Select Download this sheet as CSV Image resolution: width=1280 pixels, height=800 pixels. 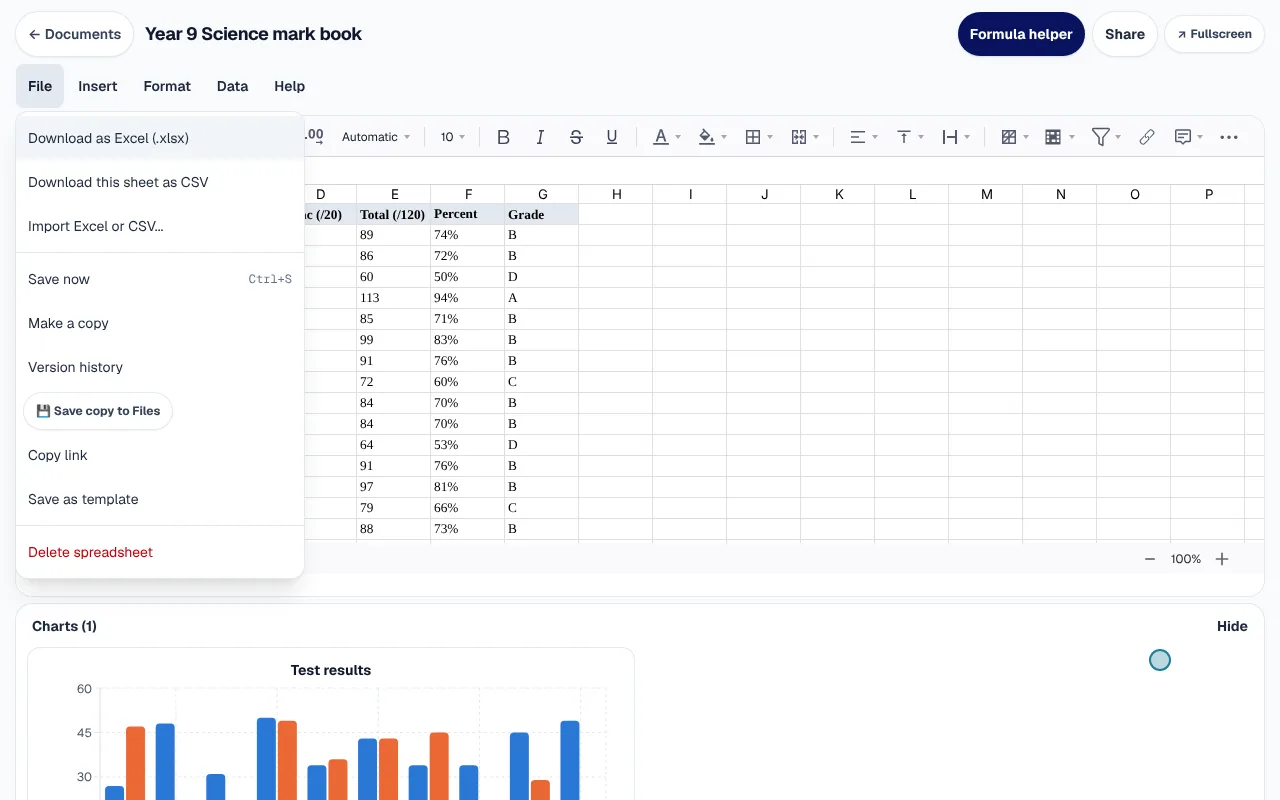click(160, 182)
